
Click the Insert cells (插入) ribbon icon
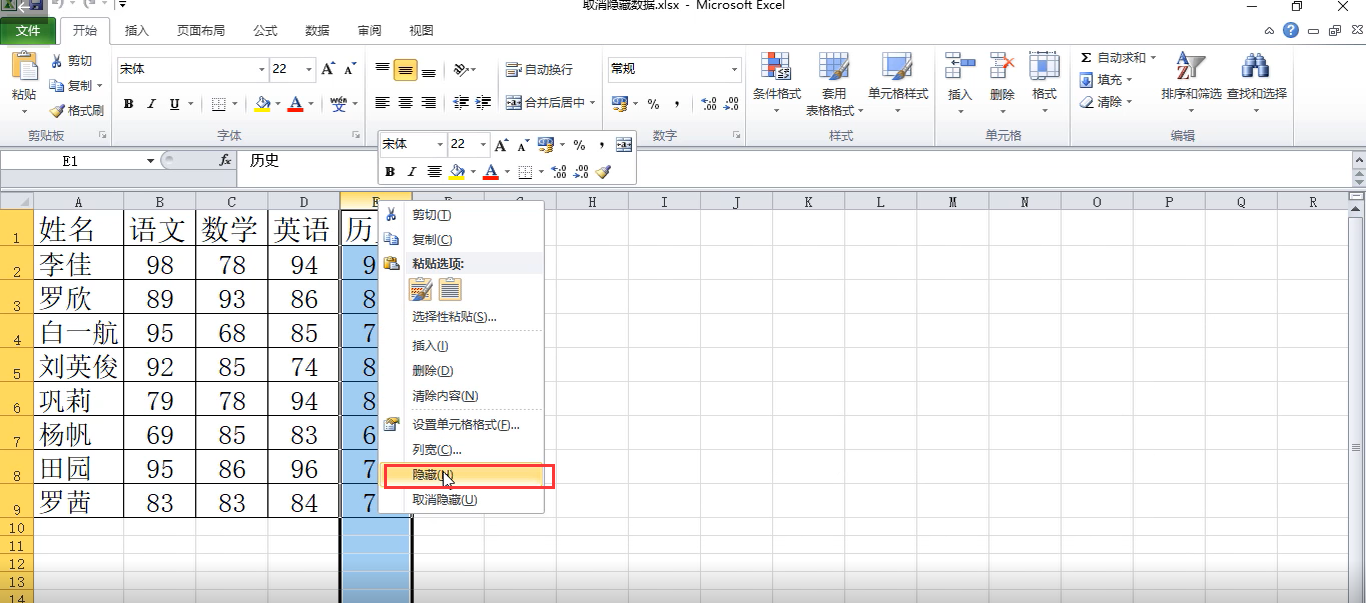960,67
